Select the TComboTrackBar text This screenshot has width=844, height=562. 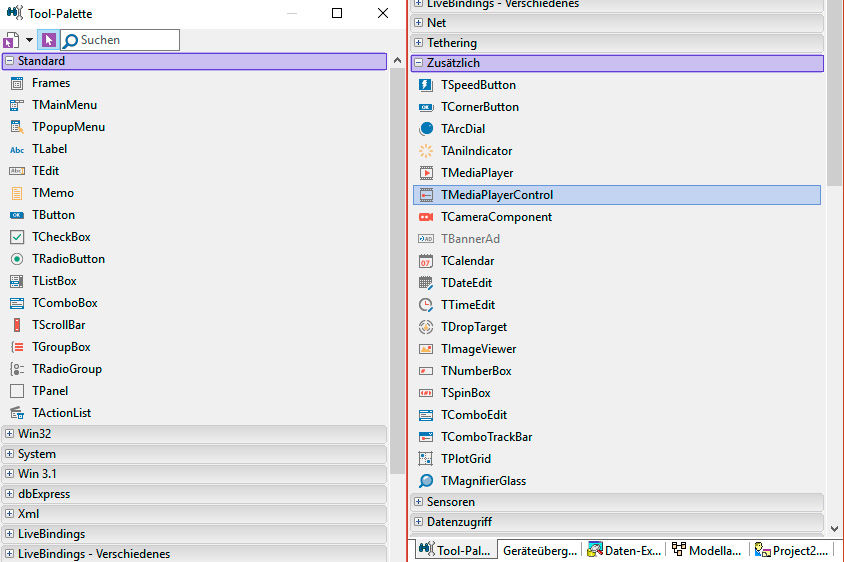click(486, 437)
